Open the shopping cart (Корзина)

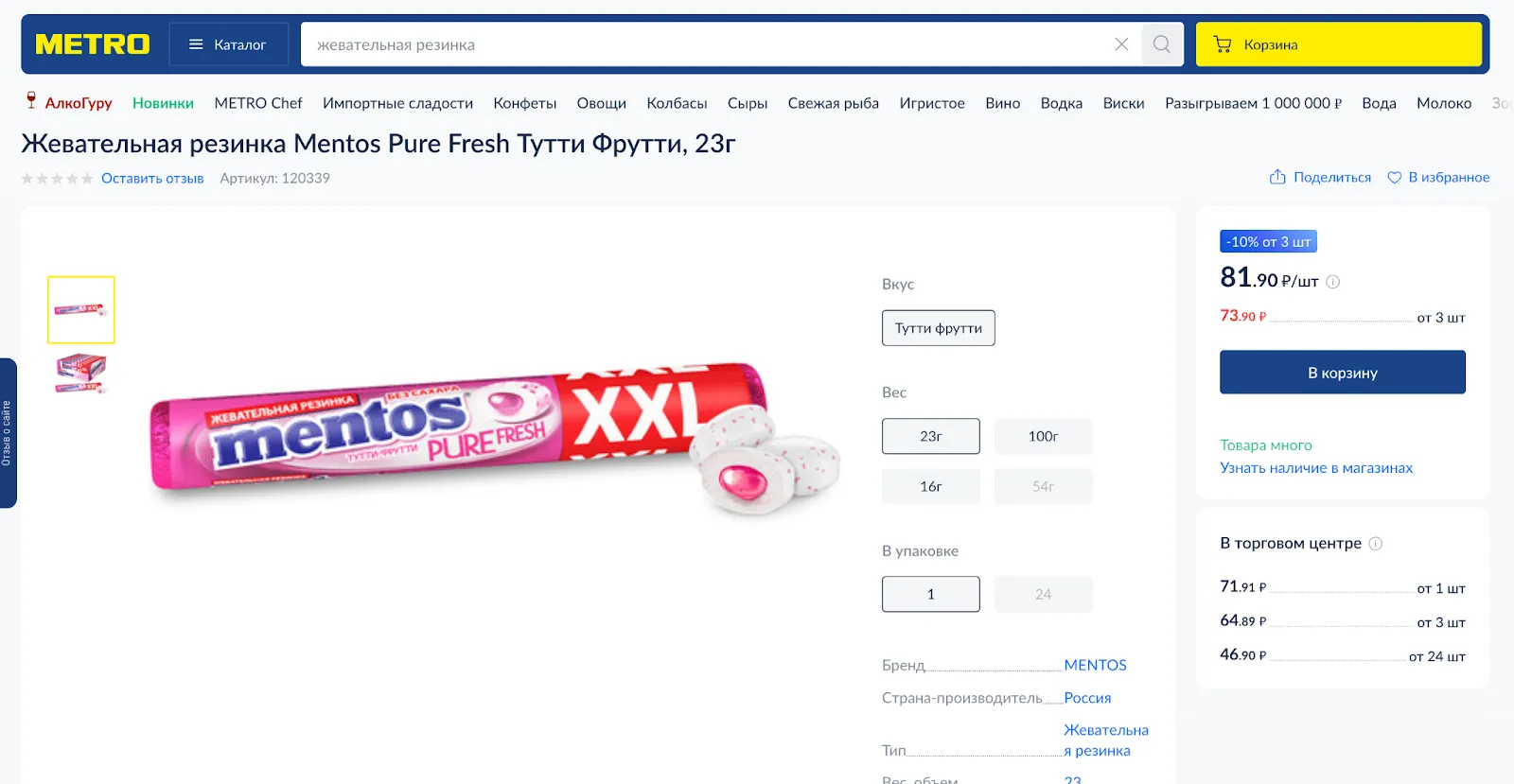1338,44
